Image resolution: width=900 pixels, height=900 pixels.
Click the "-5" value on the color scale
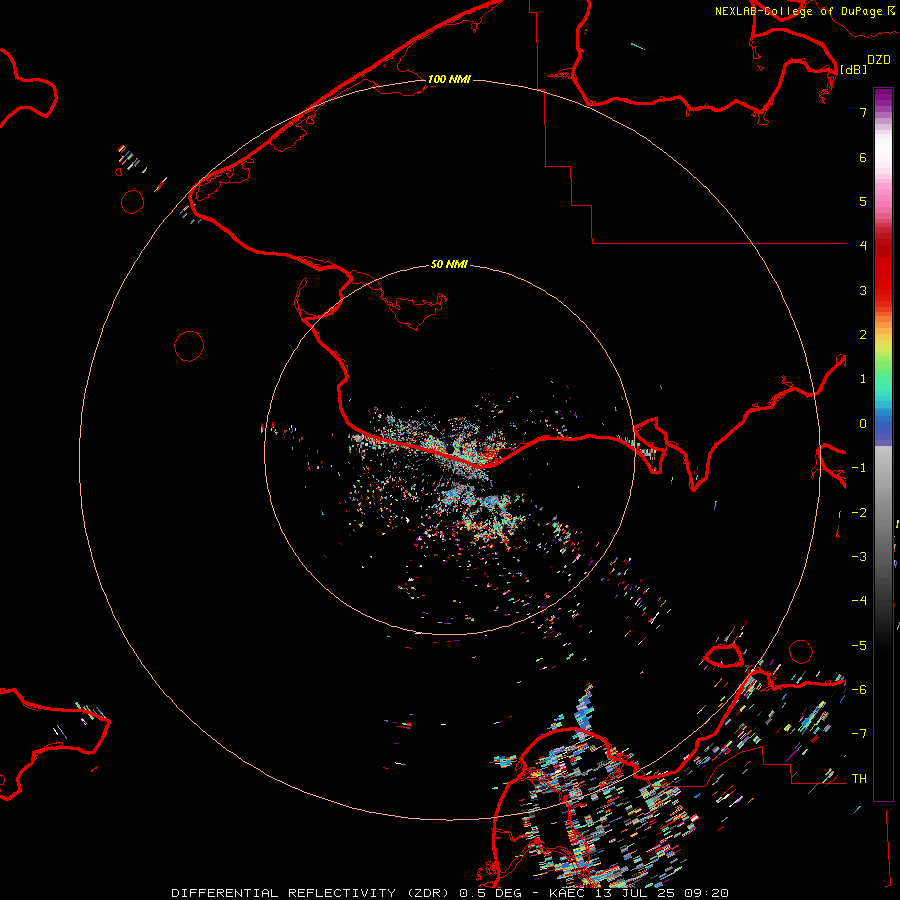pyautogui.click(x=859, y=646)
